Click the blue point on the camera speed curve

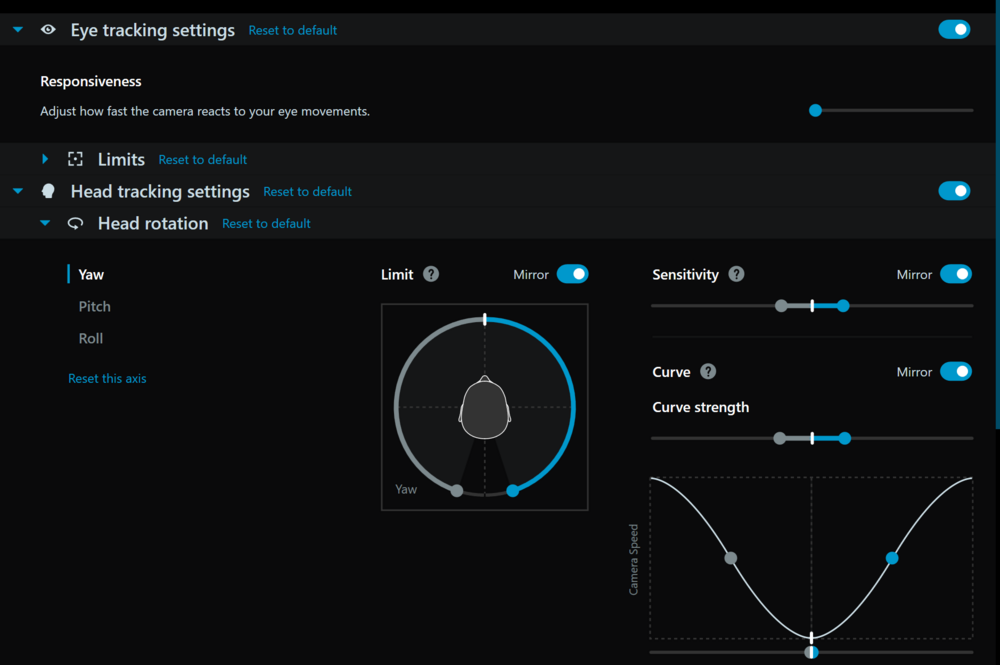click(x=892, y=558)
